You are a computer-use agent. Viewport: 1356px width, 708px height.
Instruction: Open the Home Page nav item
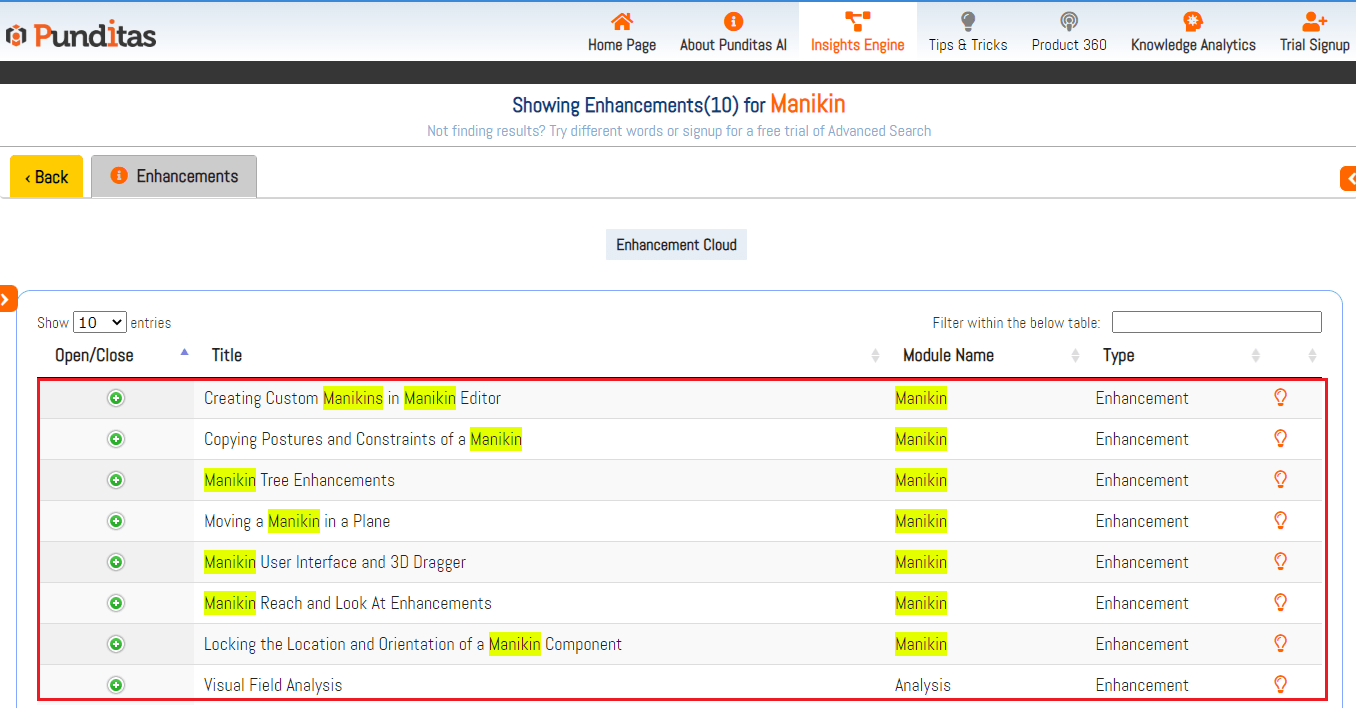(621, 33)
